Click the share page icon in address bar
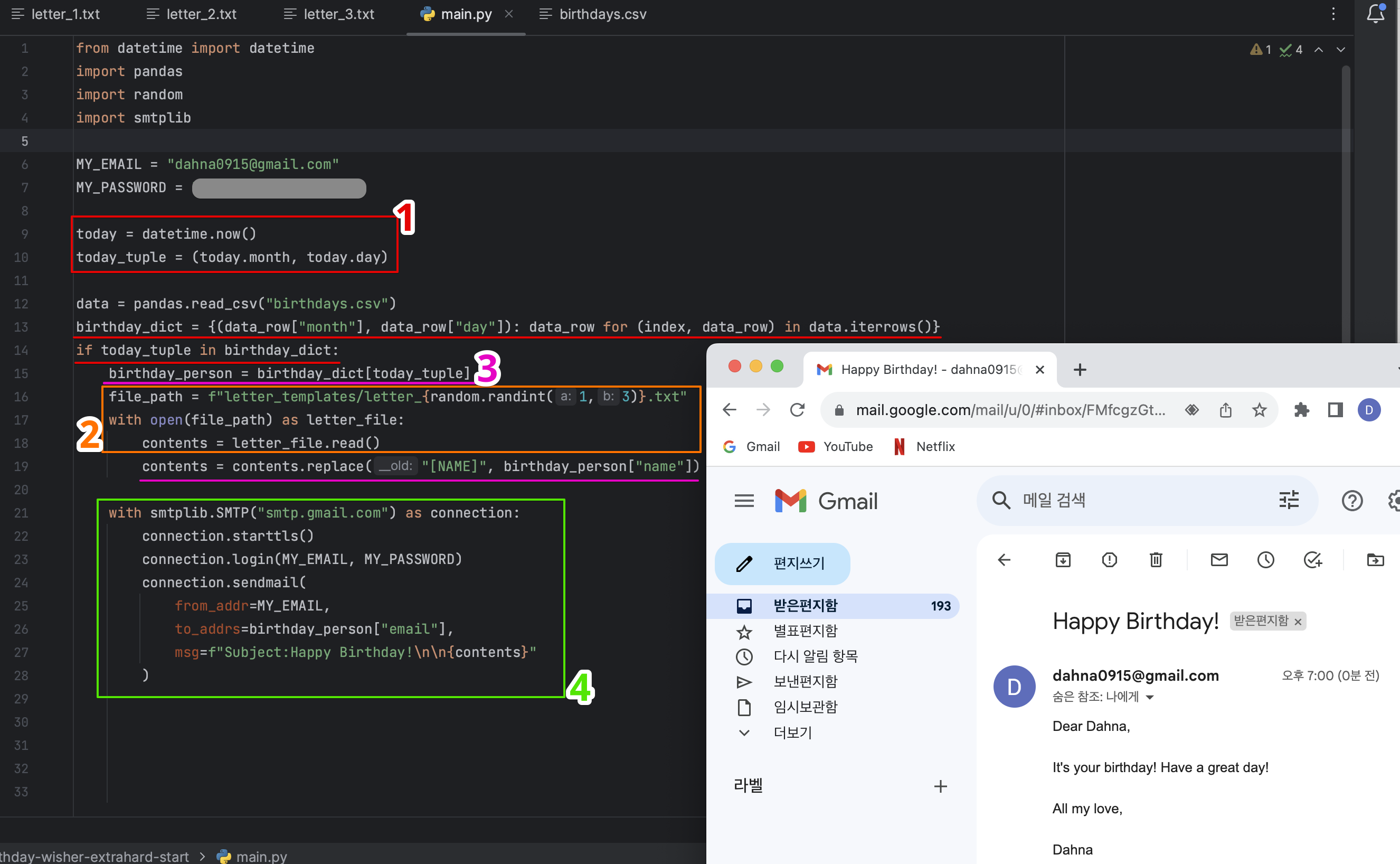1400x864 pixels. [x=1225, y=410]
